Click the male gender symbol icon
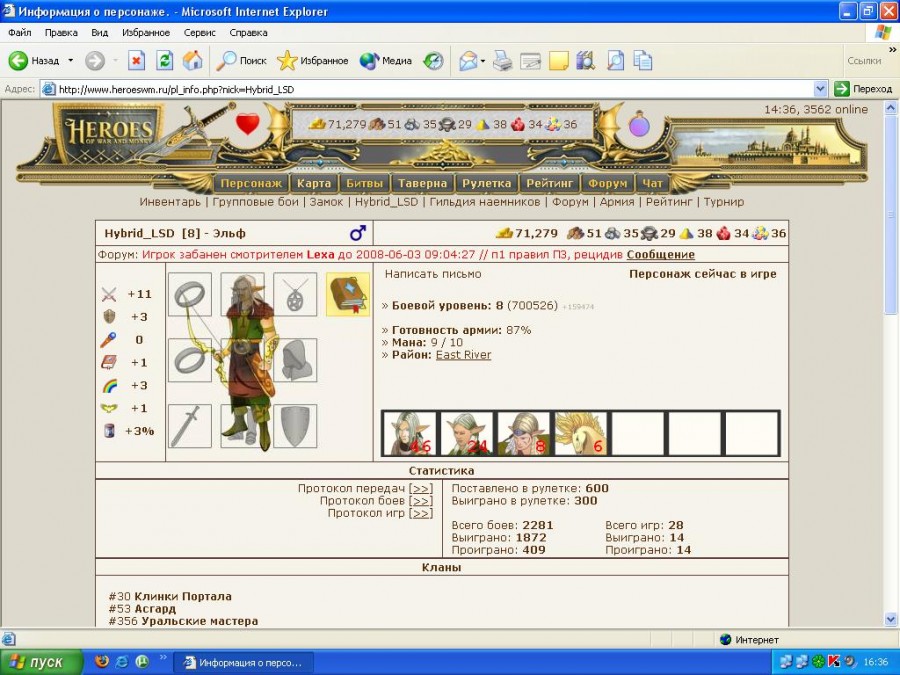 [358, 233]
